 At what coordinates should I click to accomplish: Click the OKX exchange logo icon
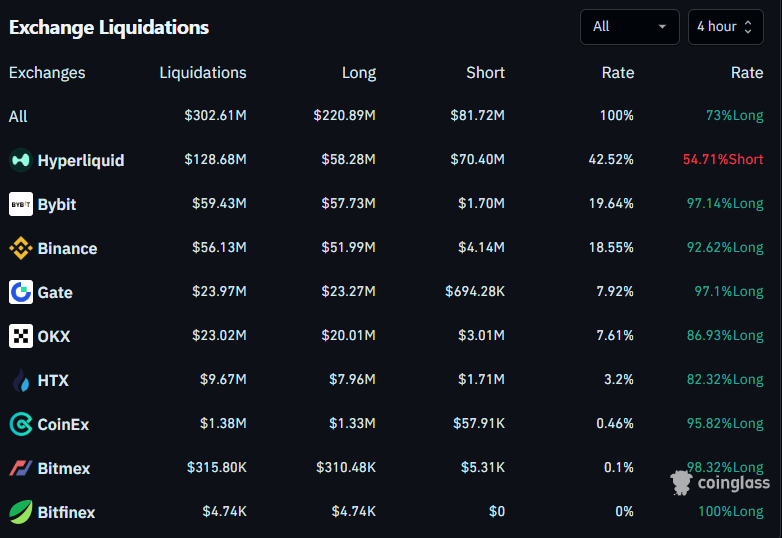click(x=21, y=336)
